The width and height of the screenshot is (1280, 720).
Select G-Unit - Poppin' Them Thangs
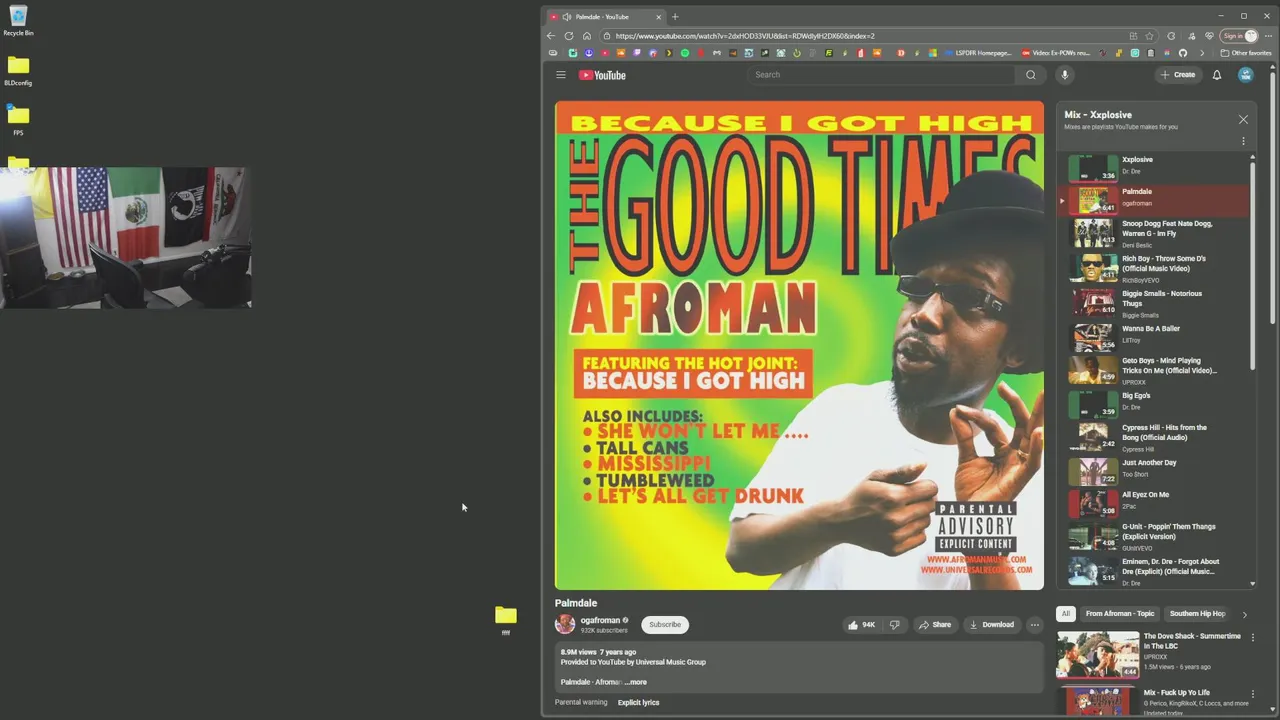point(1155,536)
